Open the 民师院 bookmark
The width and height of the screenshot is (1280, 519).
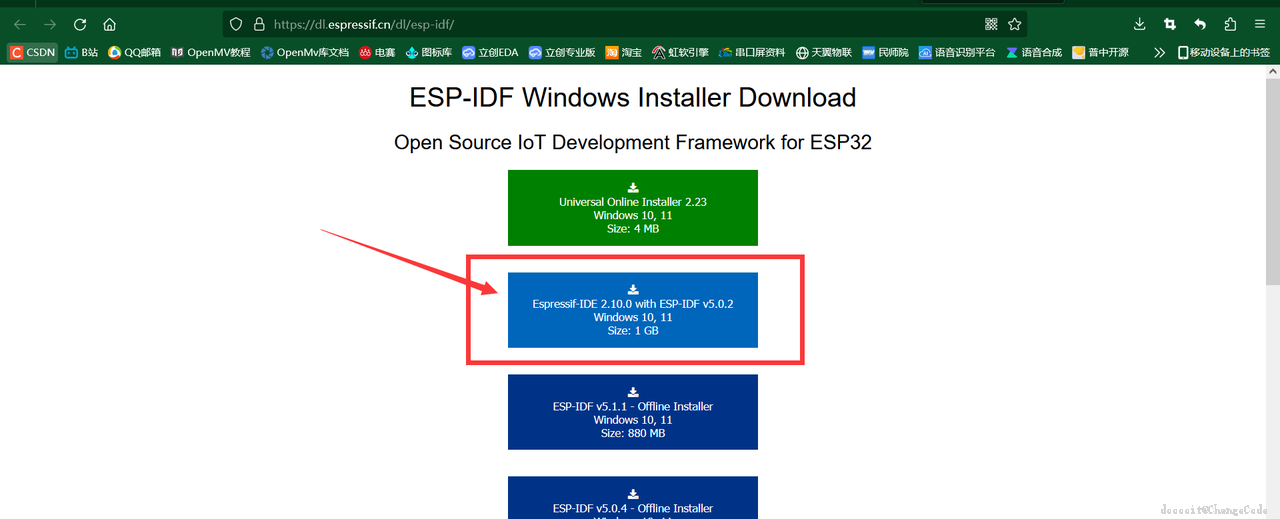[x=885, y=52]
